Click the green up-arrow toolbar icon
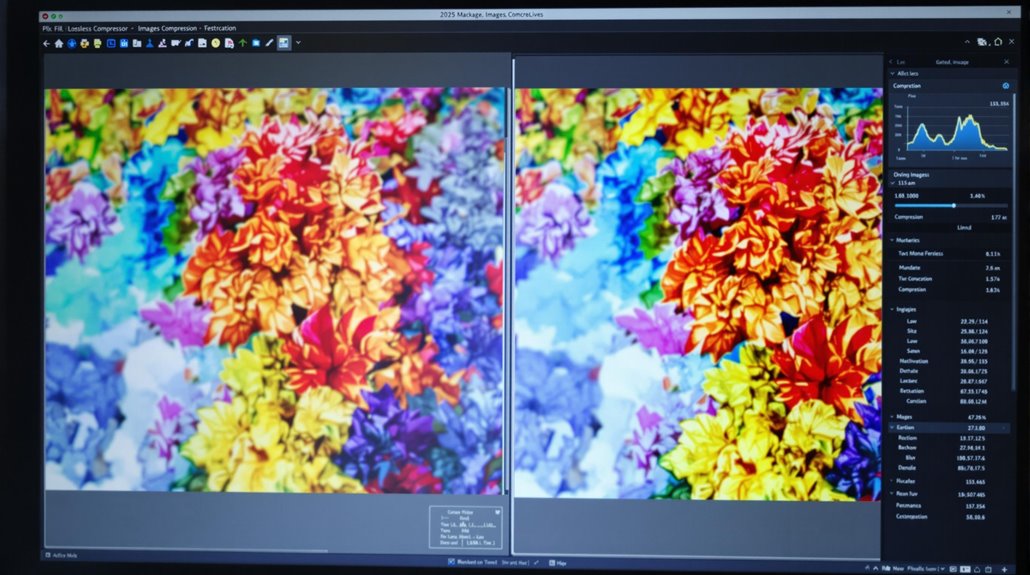The height and width of the screenshot is (575, 1030). (x=242, y=43)
